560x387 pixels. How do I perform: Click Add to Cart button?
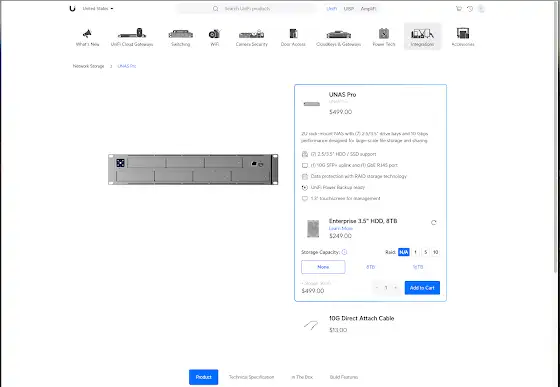coord(422,288)
